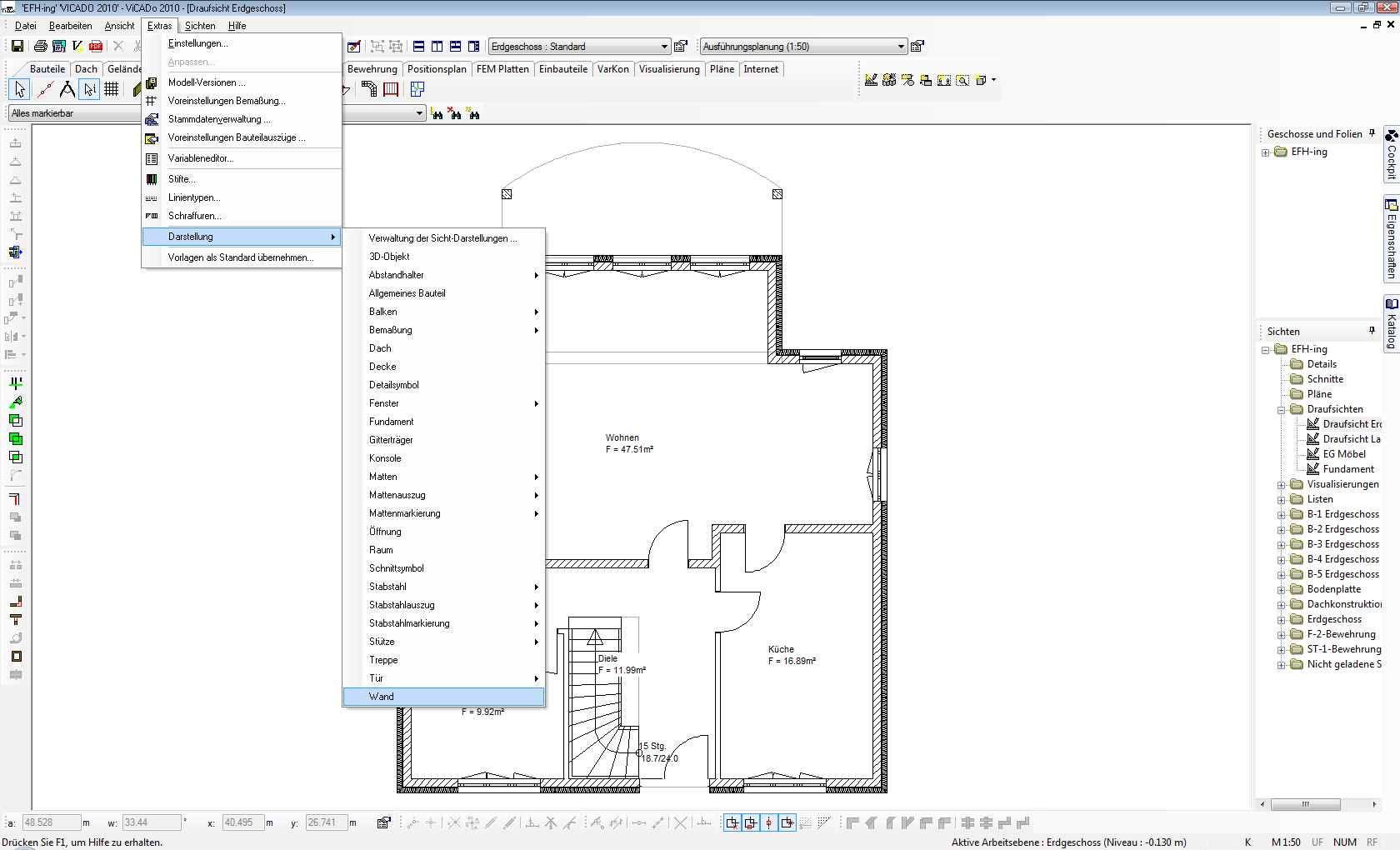The image size is (1400, 850).
Task: Select the Schnitte folder
Action: [x=1325, y=379]
